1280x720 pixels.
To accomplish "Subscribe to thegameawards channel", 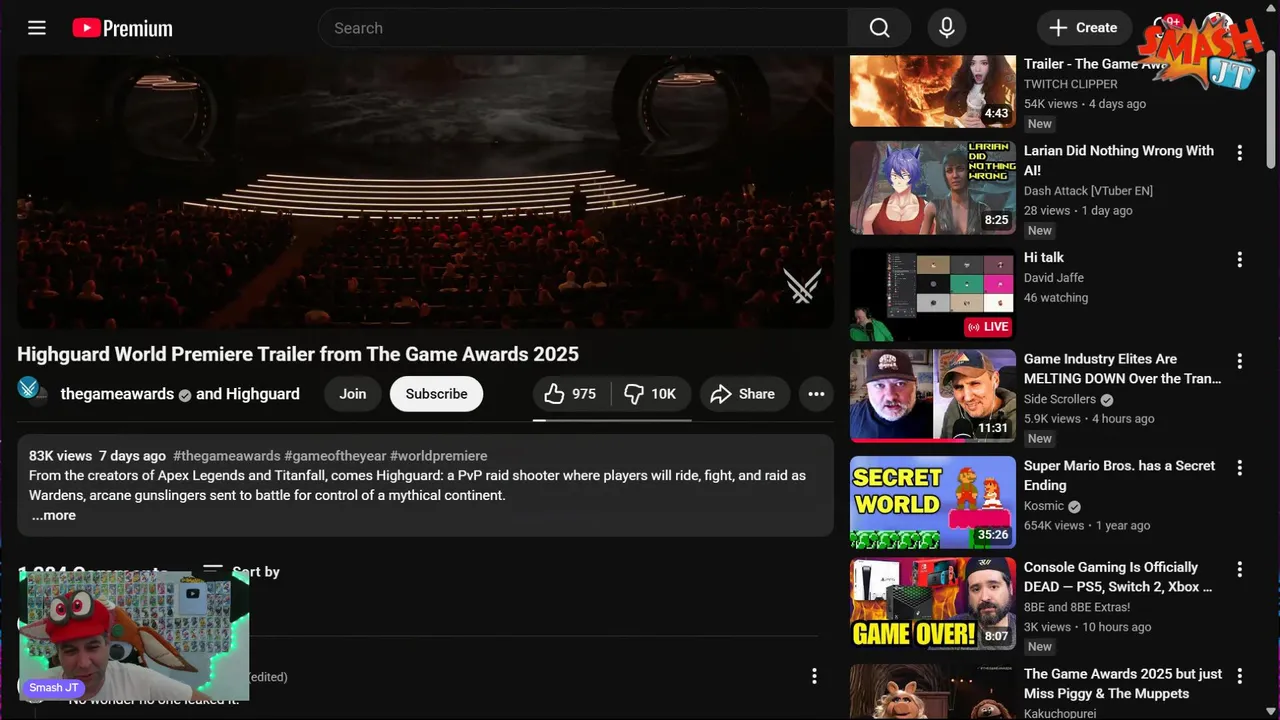I will coord(436,394).
